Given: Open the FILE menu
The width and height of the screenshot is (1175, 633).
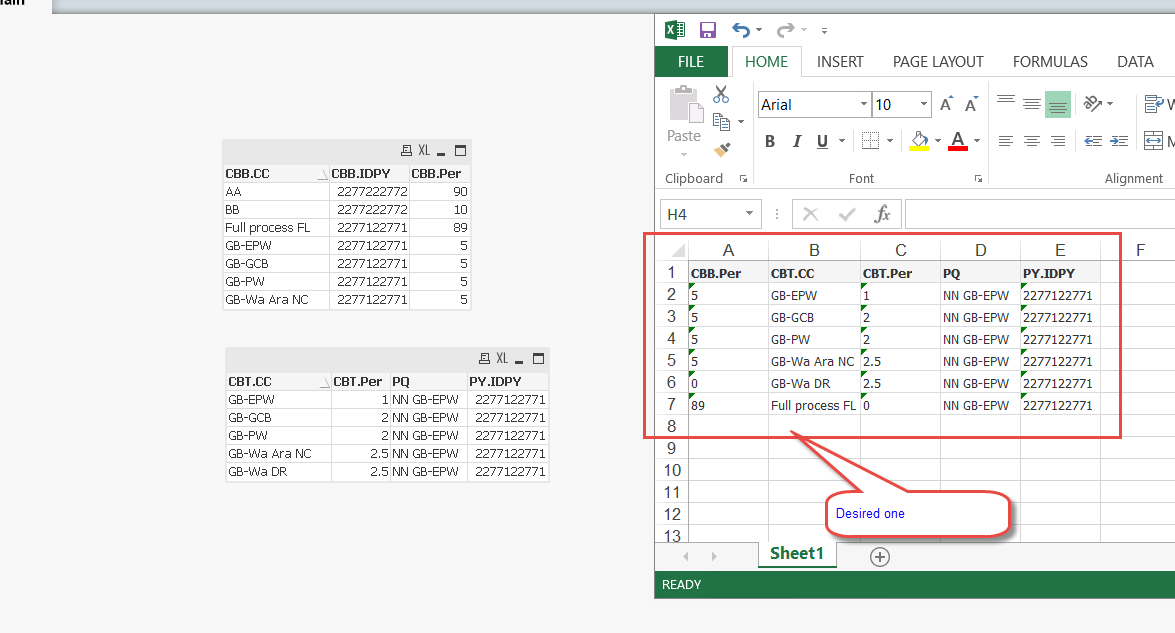Looking at the screenshot, I should 691,61.
